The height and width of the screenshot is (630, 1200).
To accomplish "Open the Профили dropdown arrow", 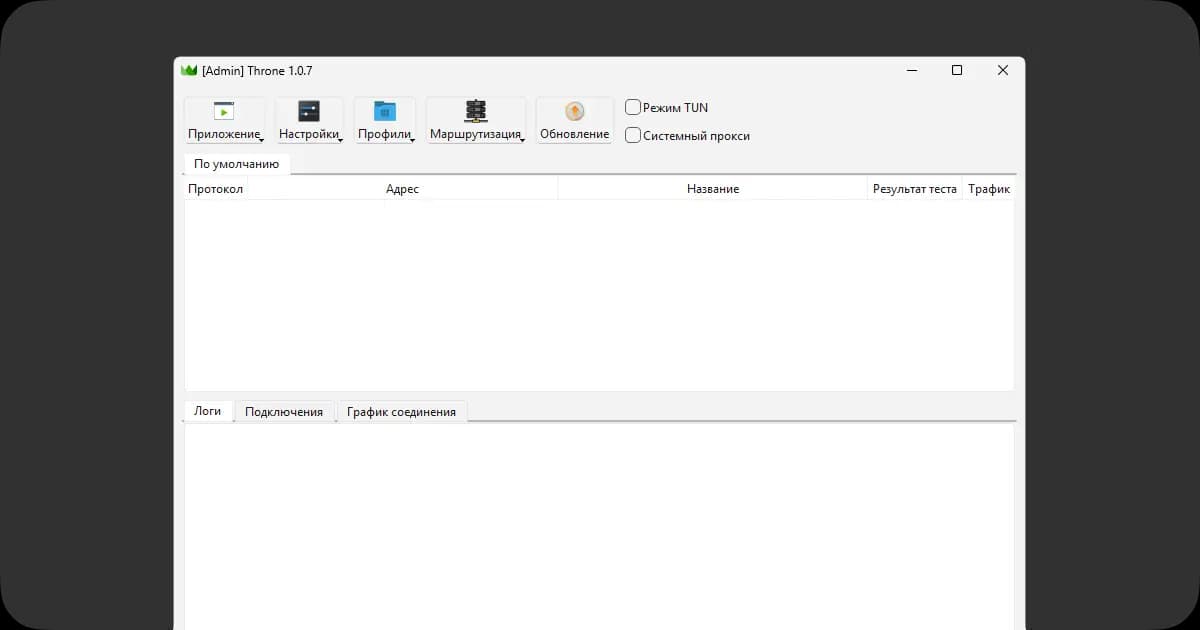I will (412, 140).
